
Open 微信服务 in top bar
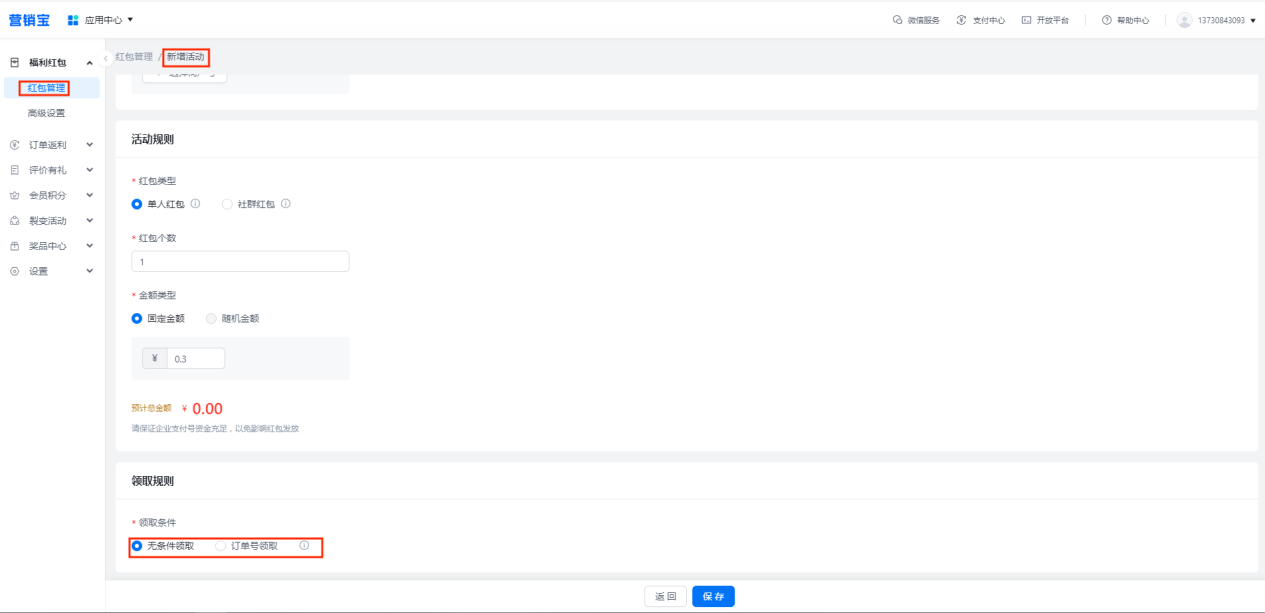pyautogui.click(x=916, y=20)
